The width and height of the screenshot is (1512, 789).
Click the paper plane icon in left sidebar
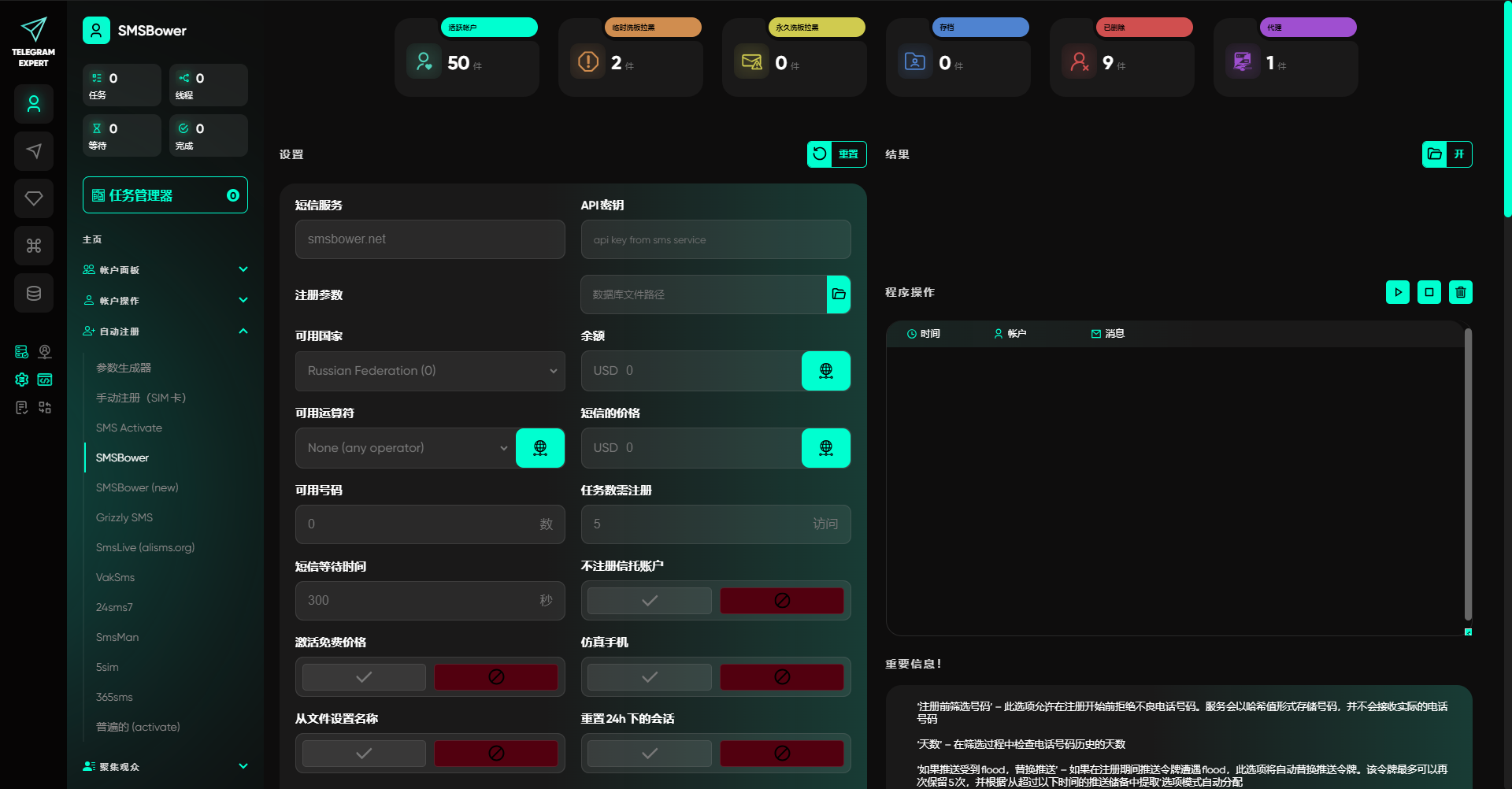(34, 151)
